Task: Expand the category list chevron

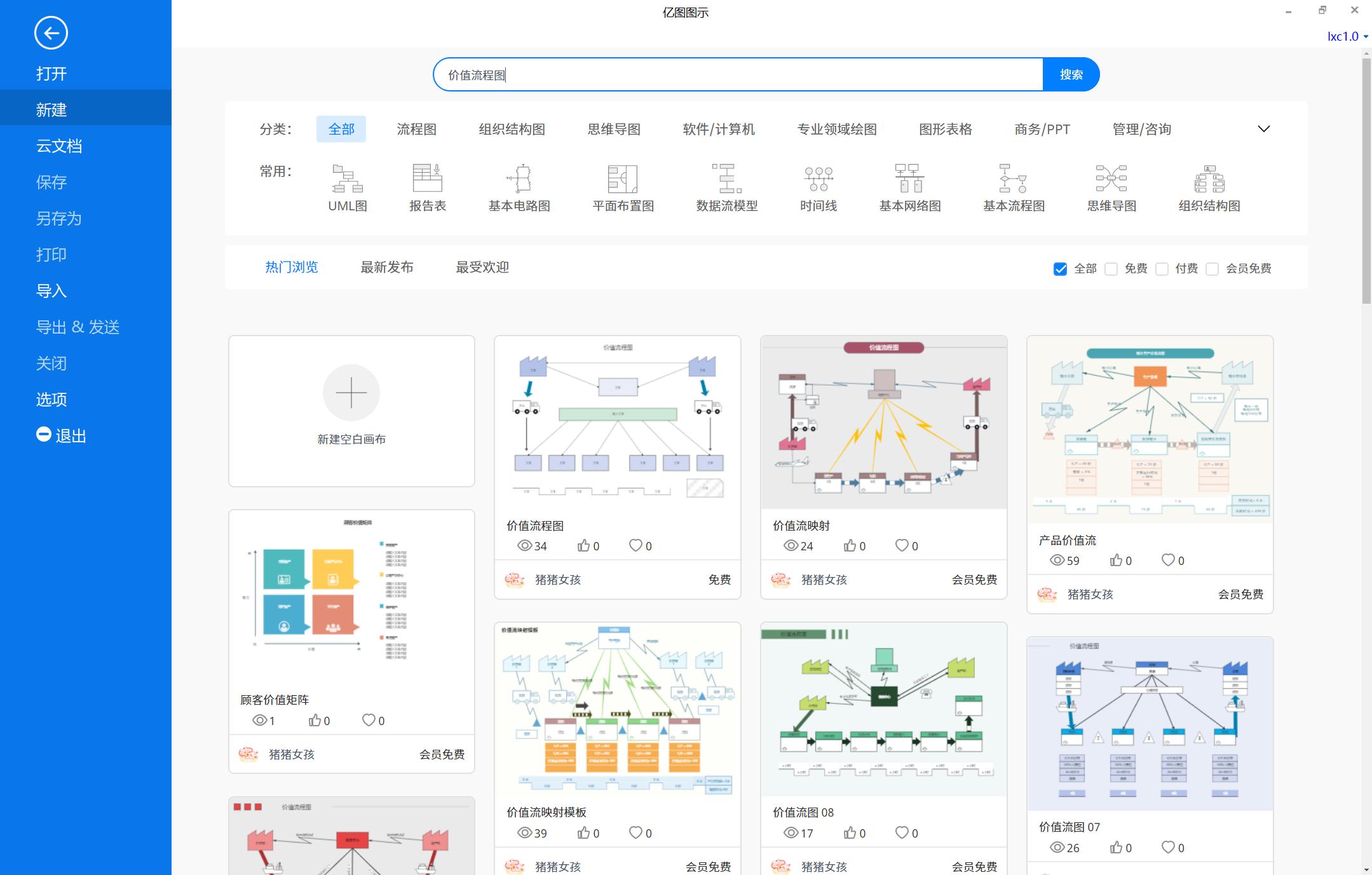Action: pos(1264,128)
